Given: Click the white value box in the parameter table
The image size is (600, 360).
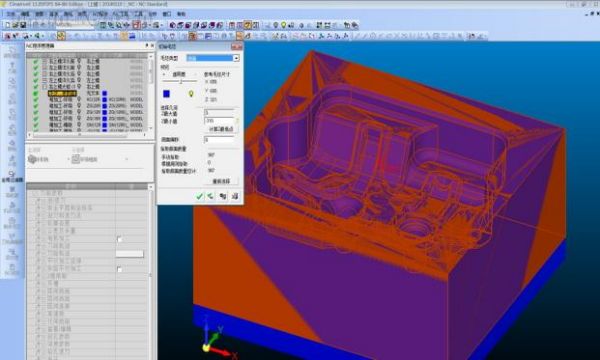Looking at the screenshot, I should pyautogui.click(x=130, y=254).
